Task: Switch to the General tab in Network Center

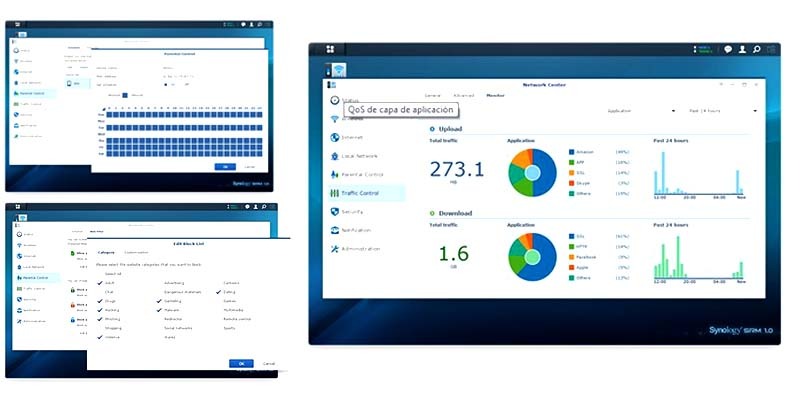Action: pyautogui.click(x=433, y=95)
